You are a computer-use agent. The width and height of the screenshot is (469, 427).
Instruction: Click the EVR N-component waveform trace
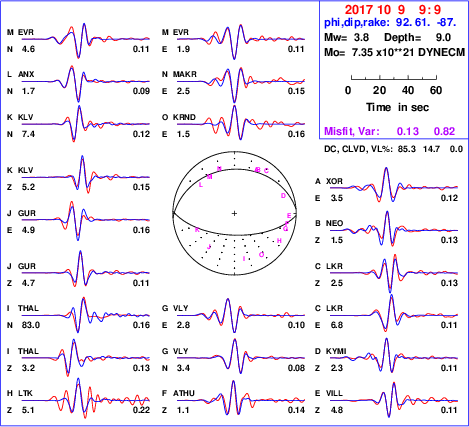click(x=86, y=41)
